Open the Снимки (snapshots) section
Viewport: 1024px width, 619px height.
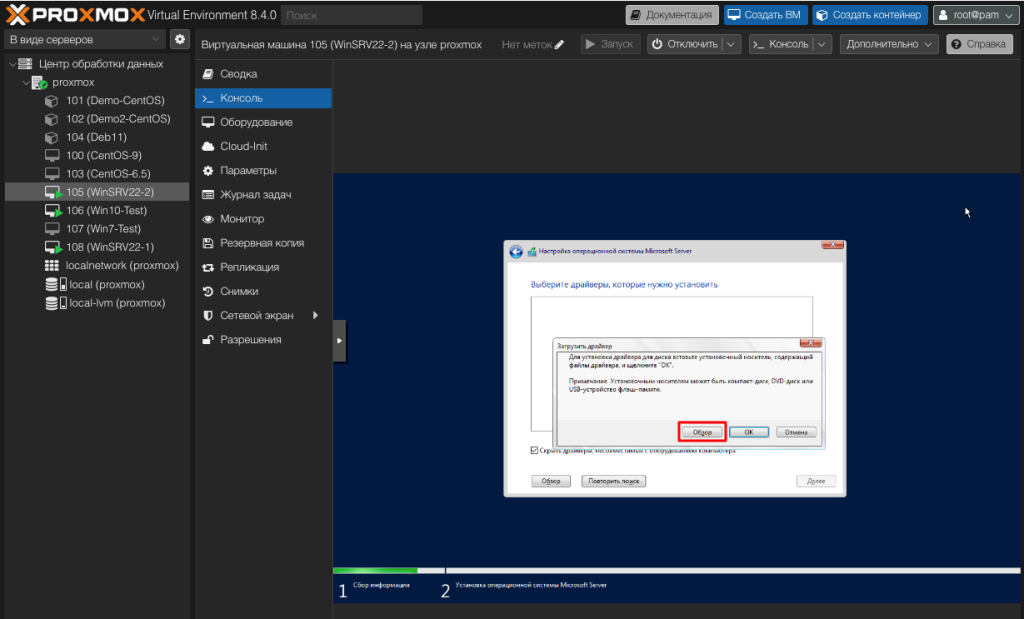239,291
